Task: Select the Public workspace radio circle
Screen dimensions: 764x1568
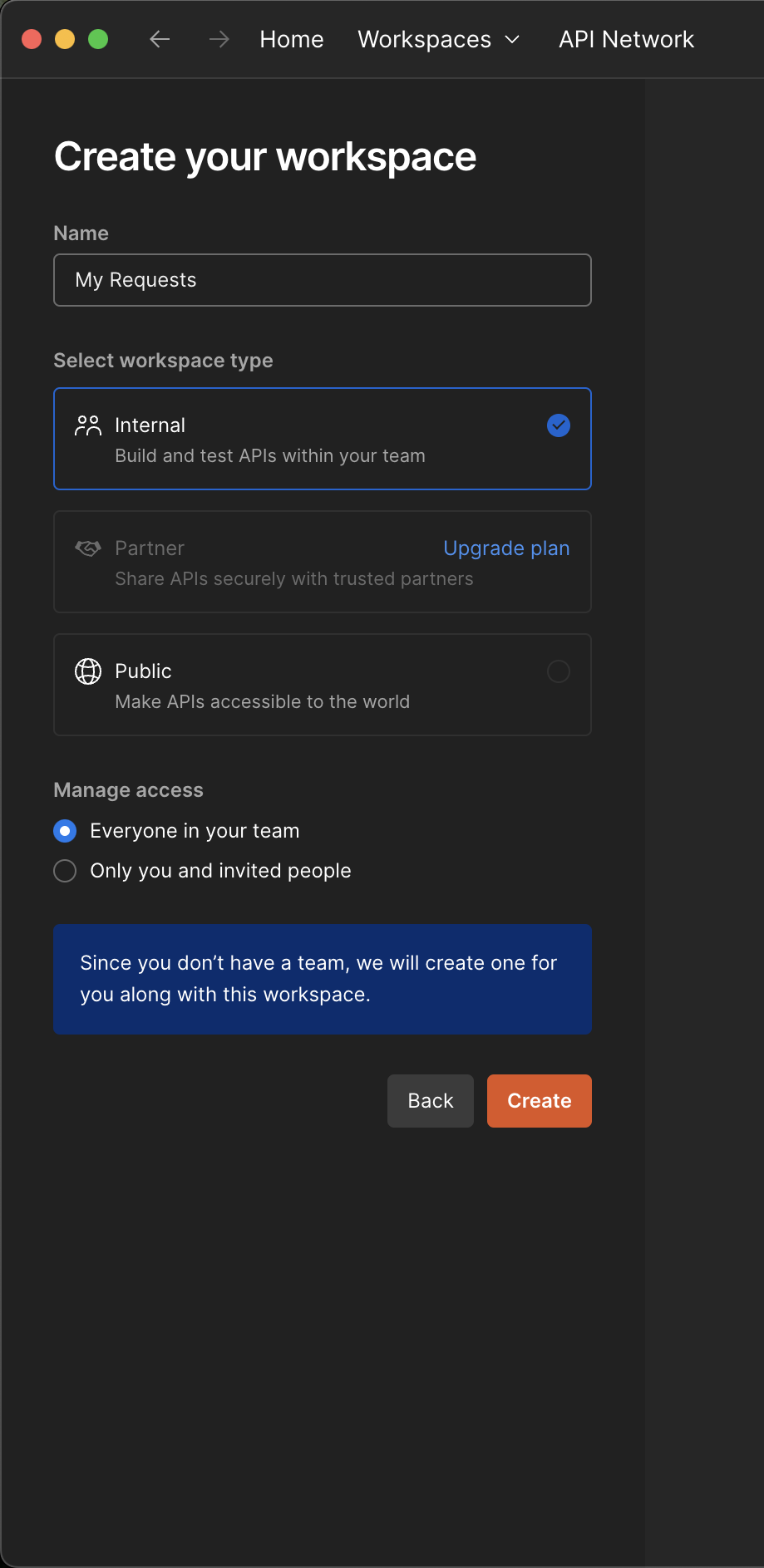Action: pyautogui.click(x=559, y=671)
